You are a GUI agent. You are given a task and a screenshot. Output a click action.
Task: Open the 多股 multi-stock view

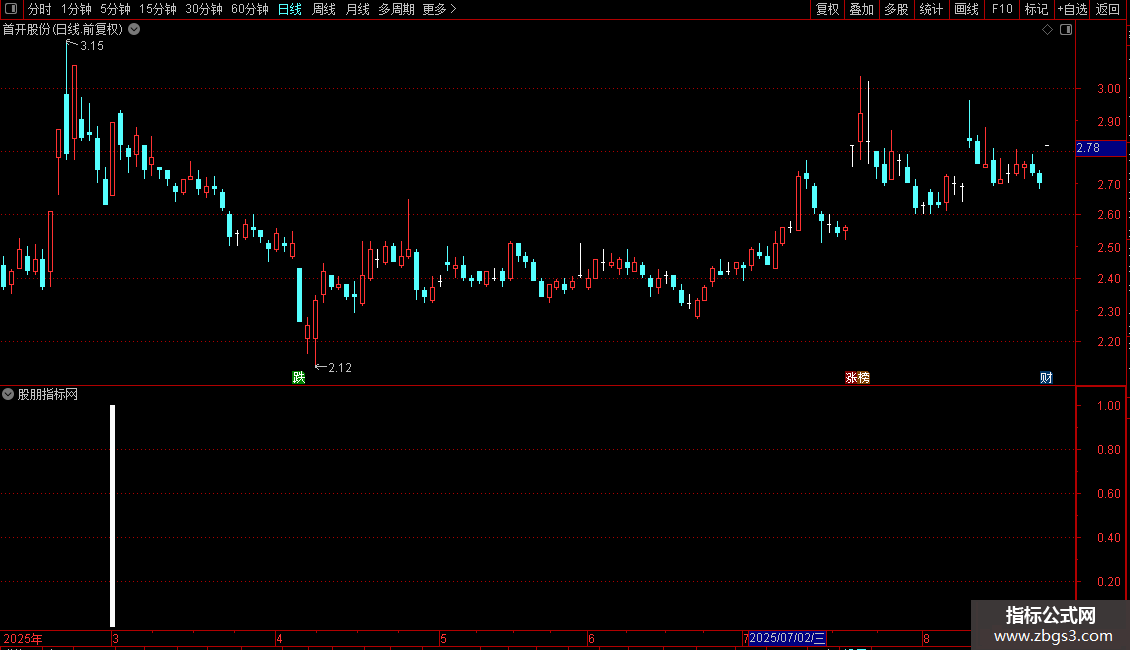897,9
